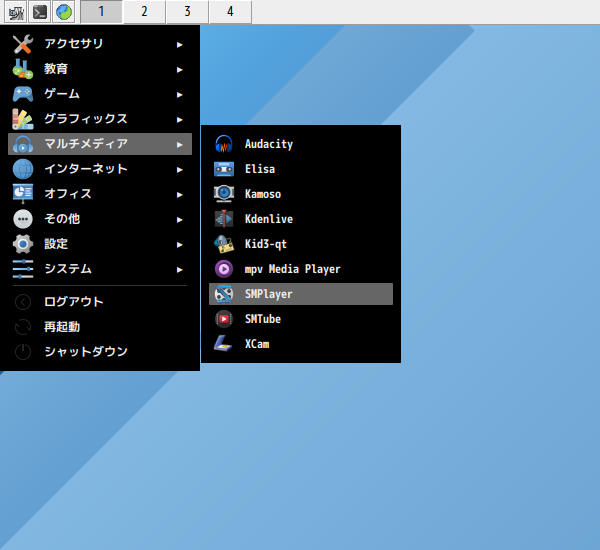Viewport: 600px width, 550px height.
Task: Launch mpv Media Player
Action: click(x=301, y=269)
